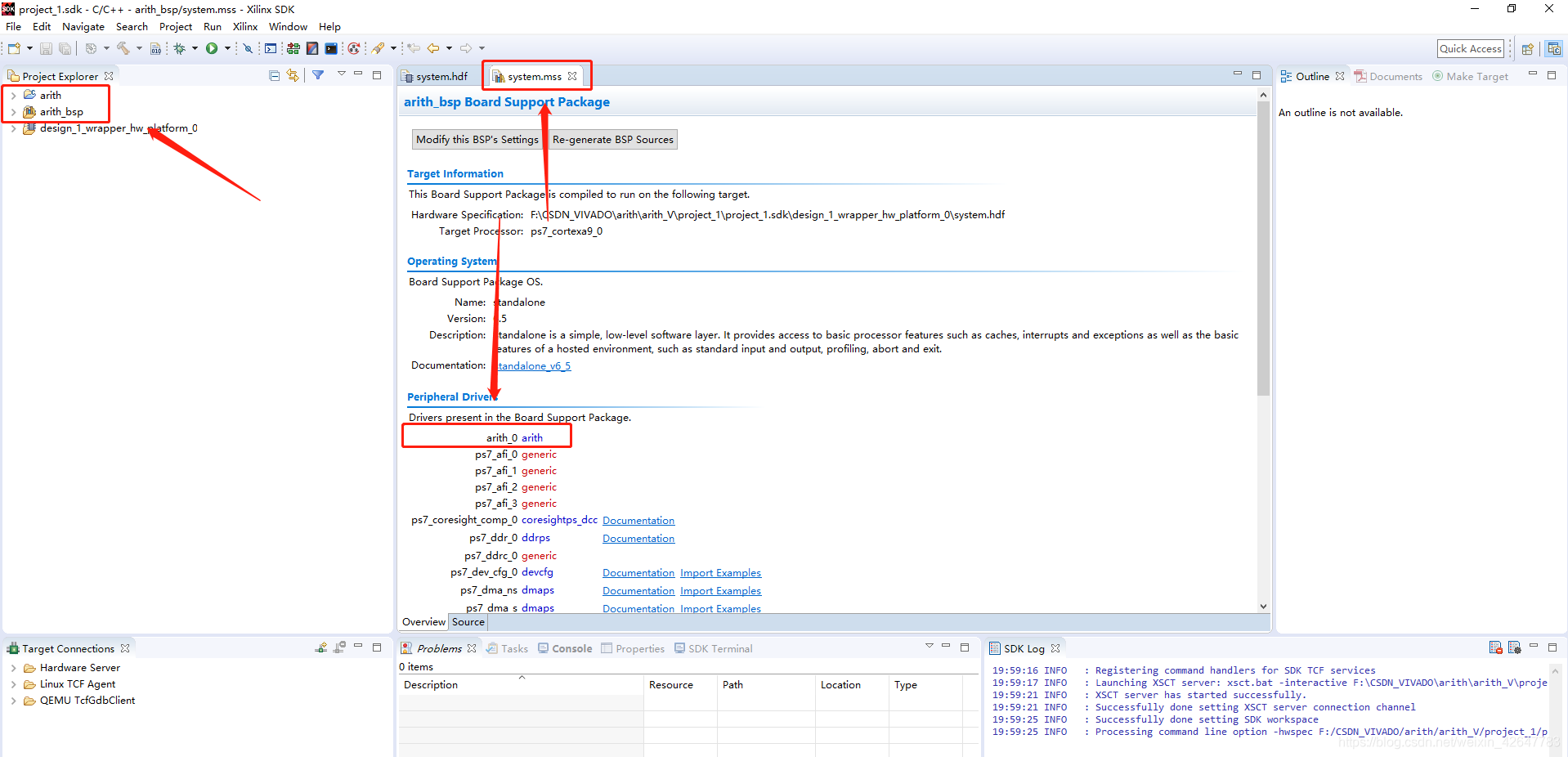This screenshot has height=757, width=1568.
Task: Switch to the Documents tab
Action: click(x=1388, y=76)
